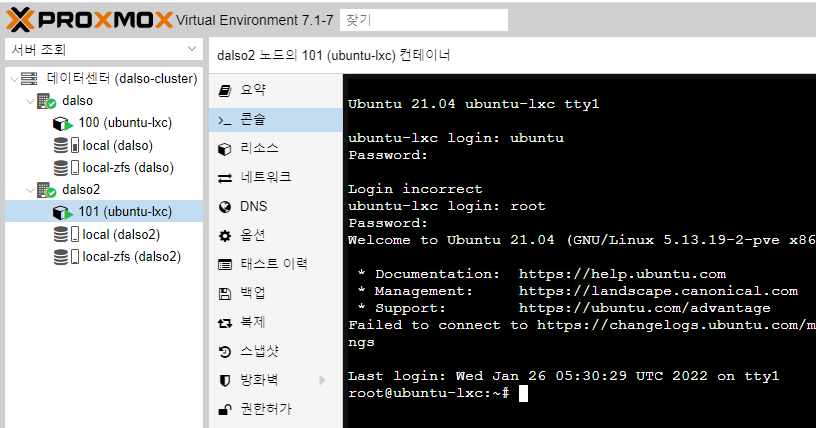Screen dimensions: 816x428
Task: Click the 'Login incorrect' line in console
Action: 415,189
